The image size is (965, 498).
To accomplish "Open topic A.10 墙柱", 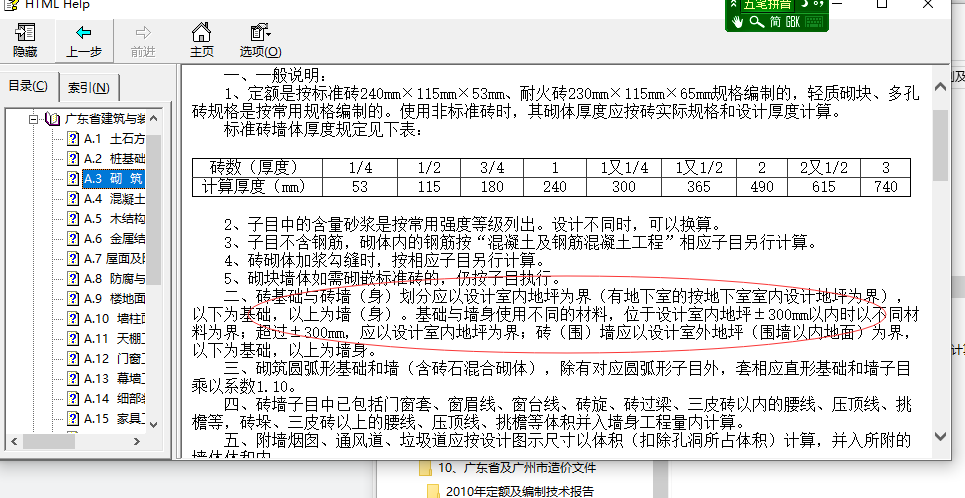I will point(114,318).
